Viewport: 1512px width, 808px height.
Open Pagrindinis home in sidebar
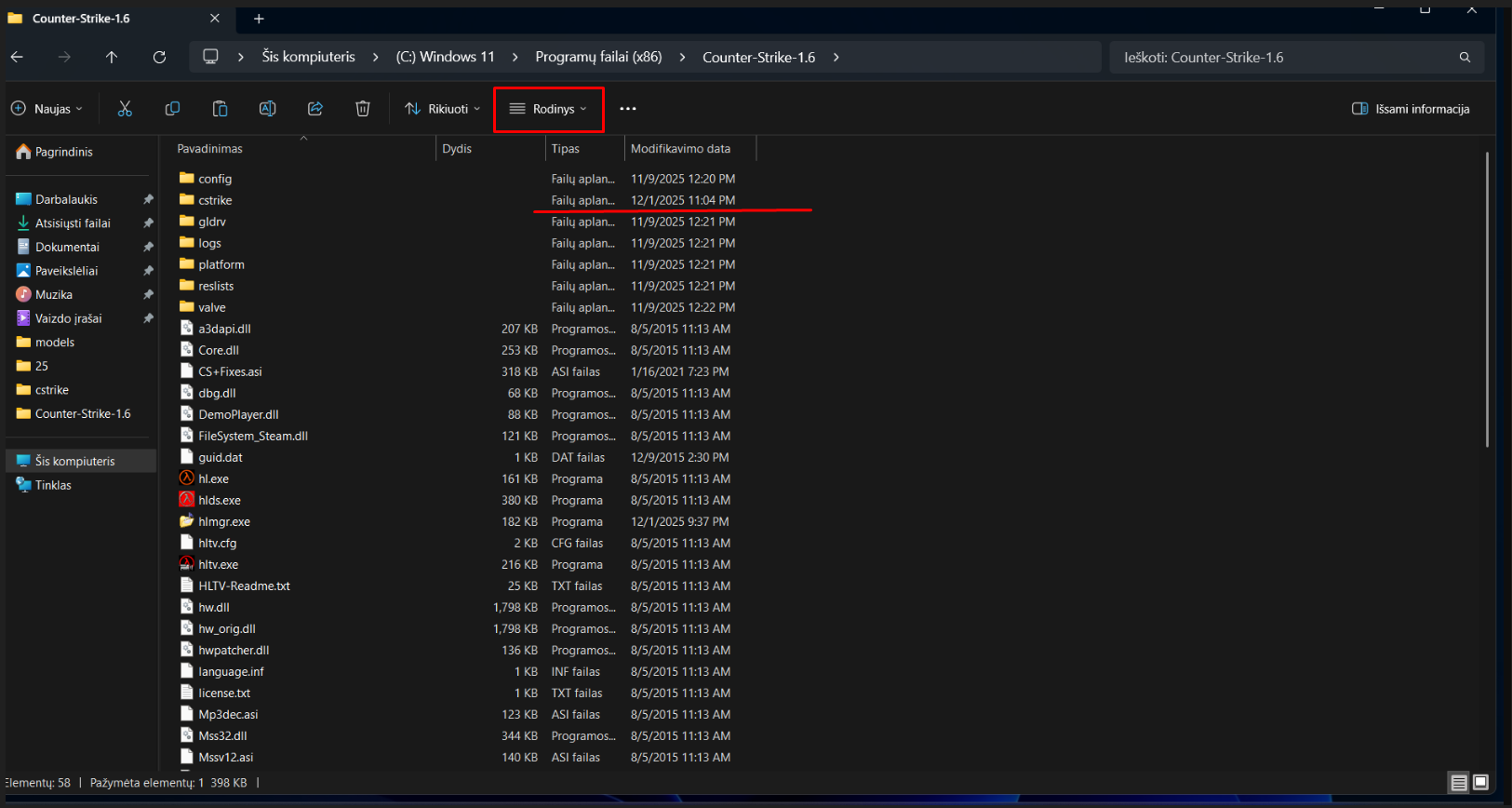[55, 152]
